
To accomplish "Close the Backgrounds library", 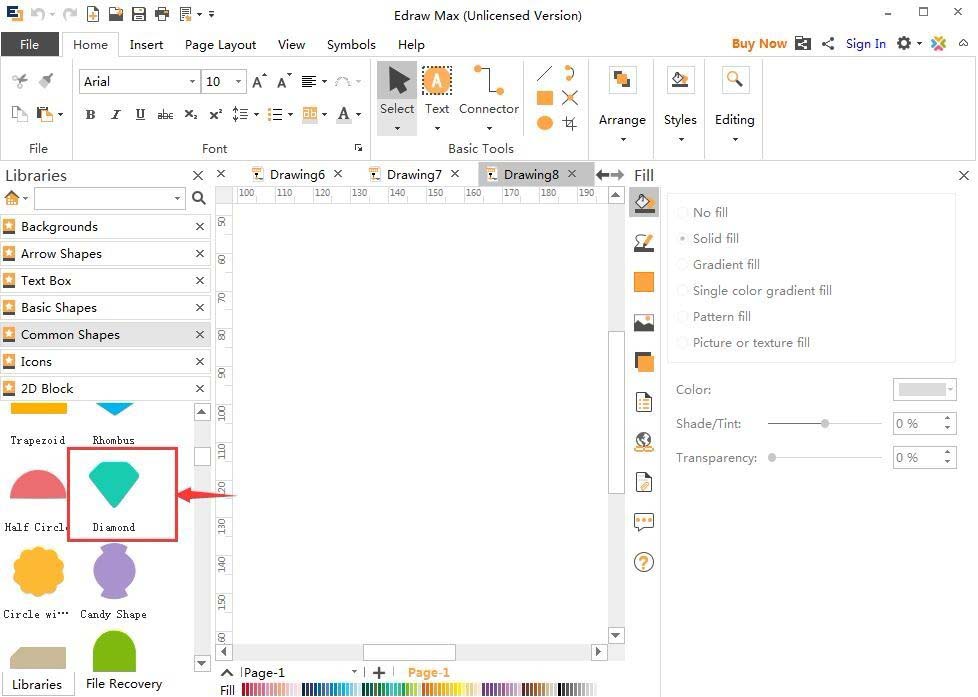I will click(200, 227).
